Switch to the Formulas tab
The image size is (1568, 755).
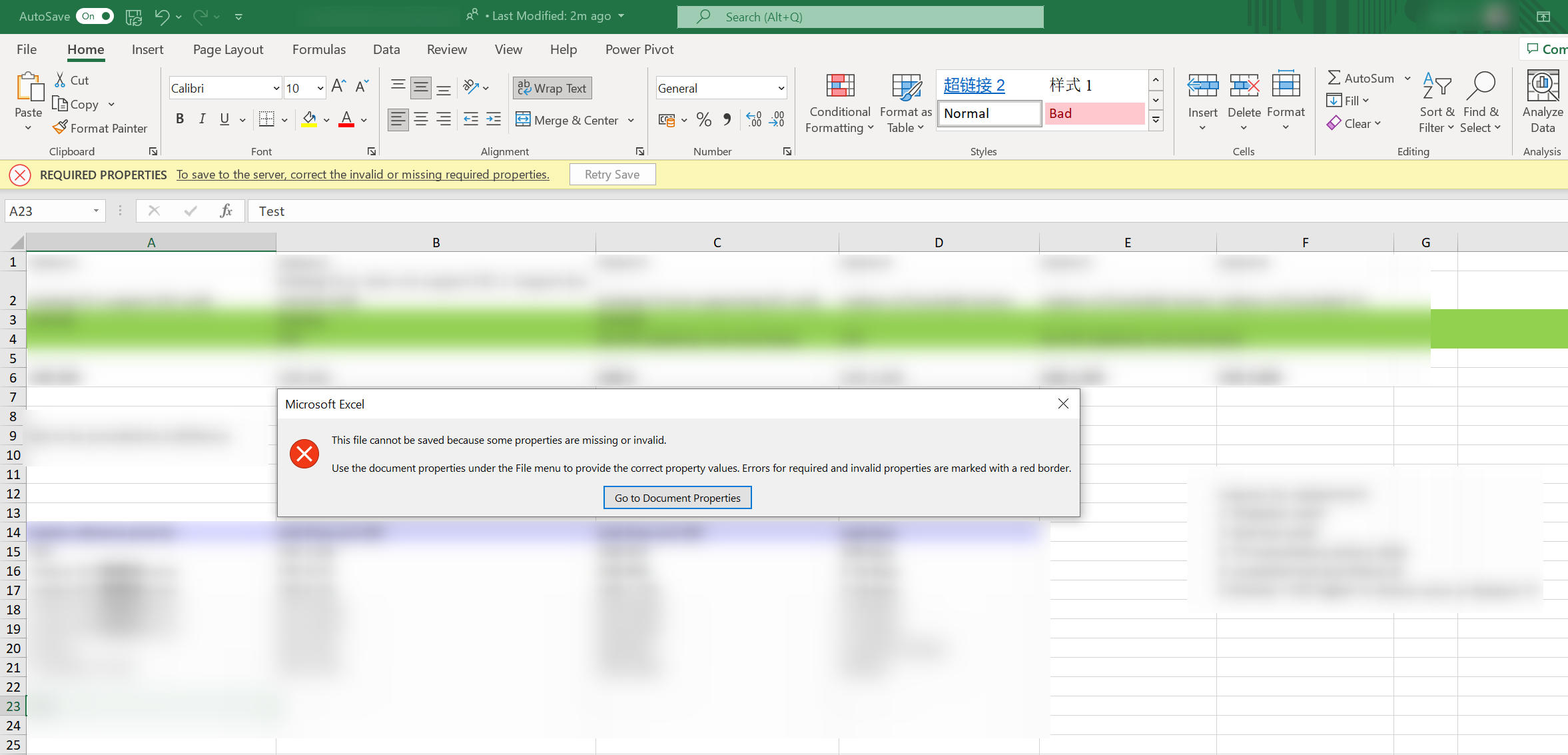coord(318,49)
